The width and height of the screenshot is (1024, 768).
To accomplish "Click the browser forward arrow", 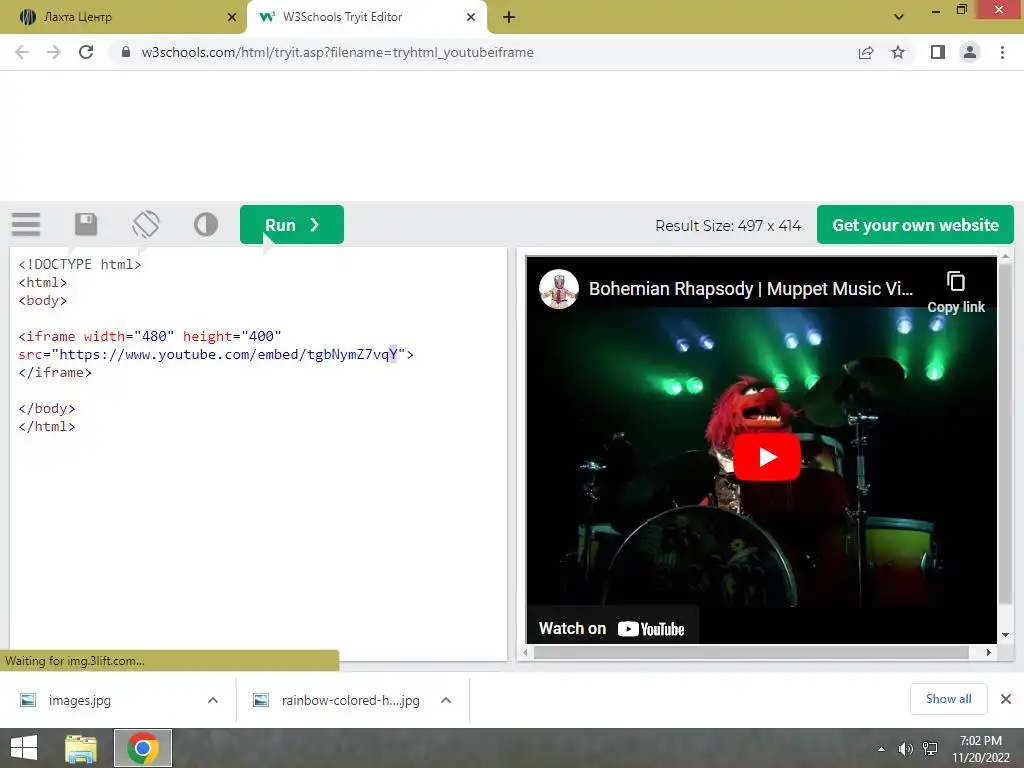I will [54, 52].
